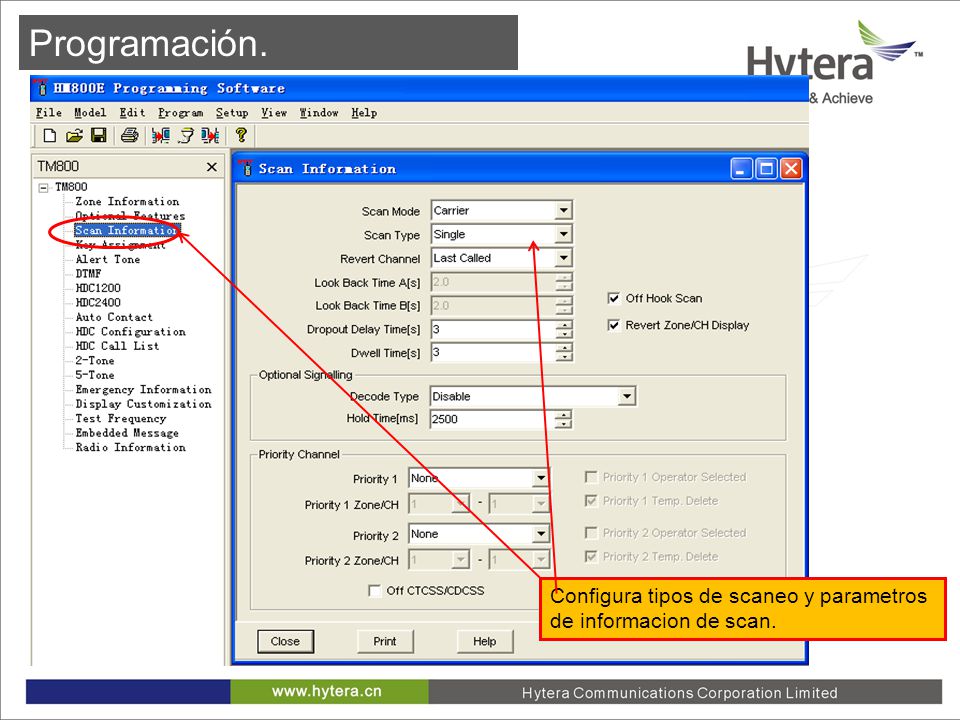The height and width of the screenshot is (720, 960).
Task: Select Radio Information in the tree
Action: point(130,448)
